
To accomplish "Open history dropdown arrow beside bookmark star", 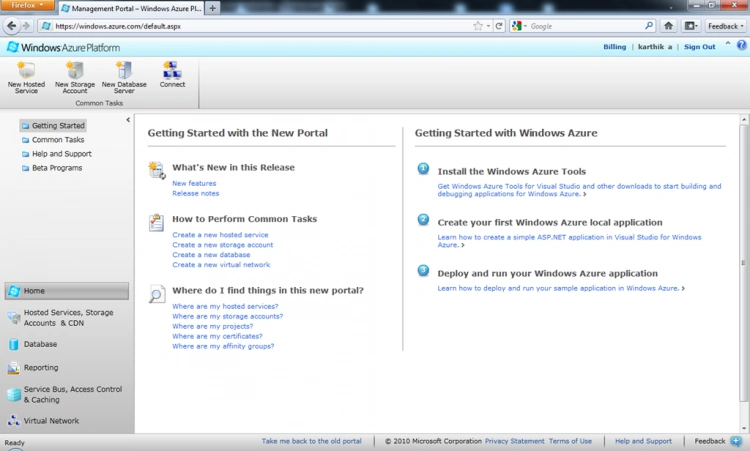I will [x=488, y=26].
